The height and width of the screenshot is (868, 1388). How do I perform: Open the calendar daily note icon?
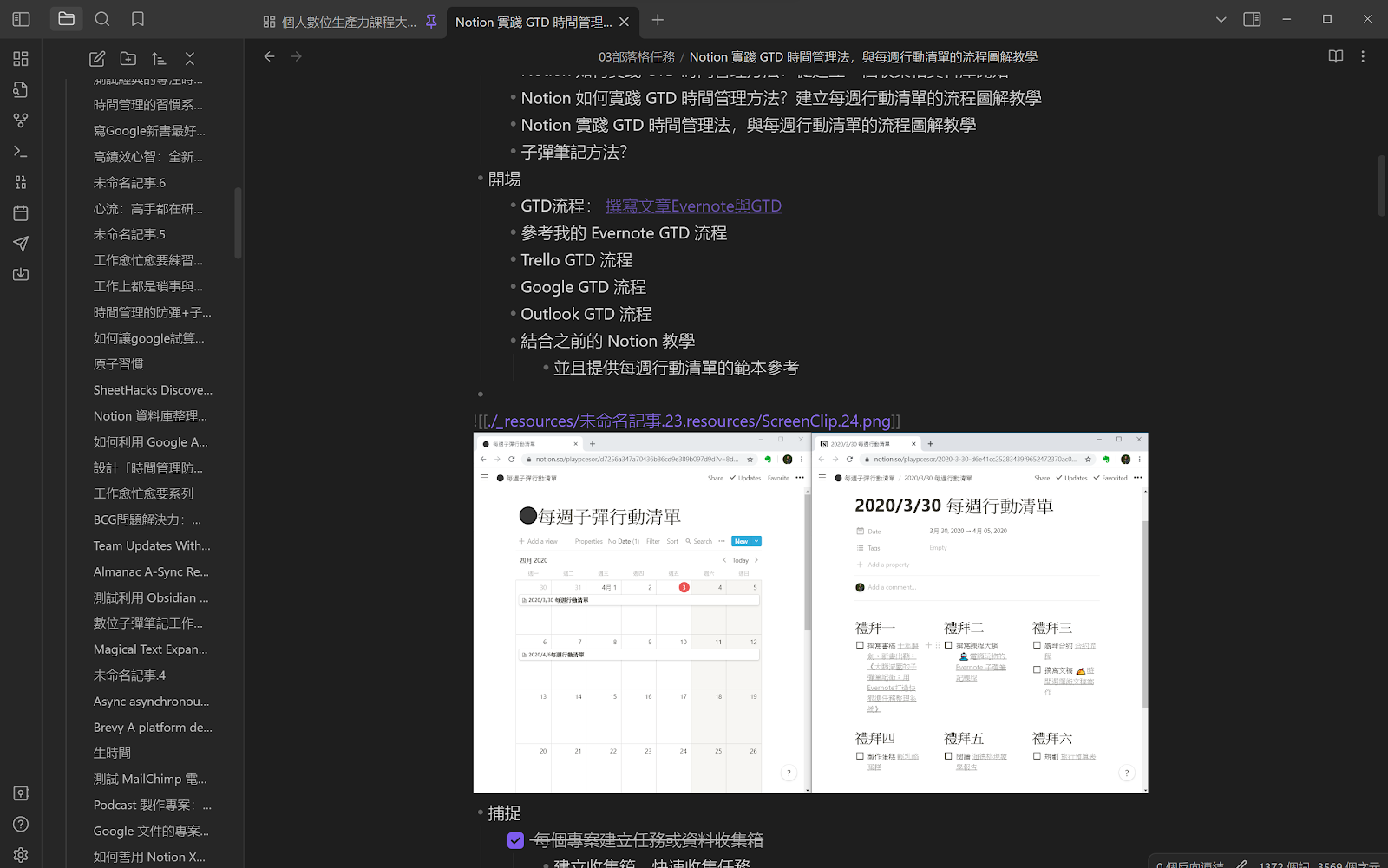[x=21, y=213]
